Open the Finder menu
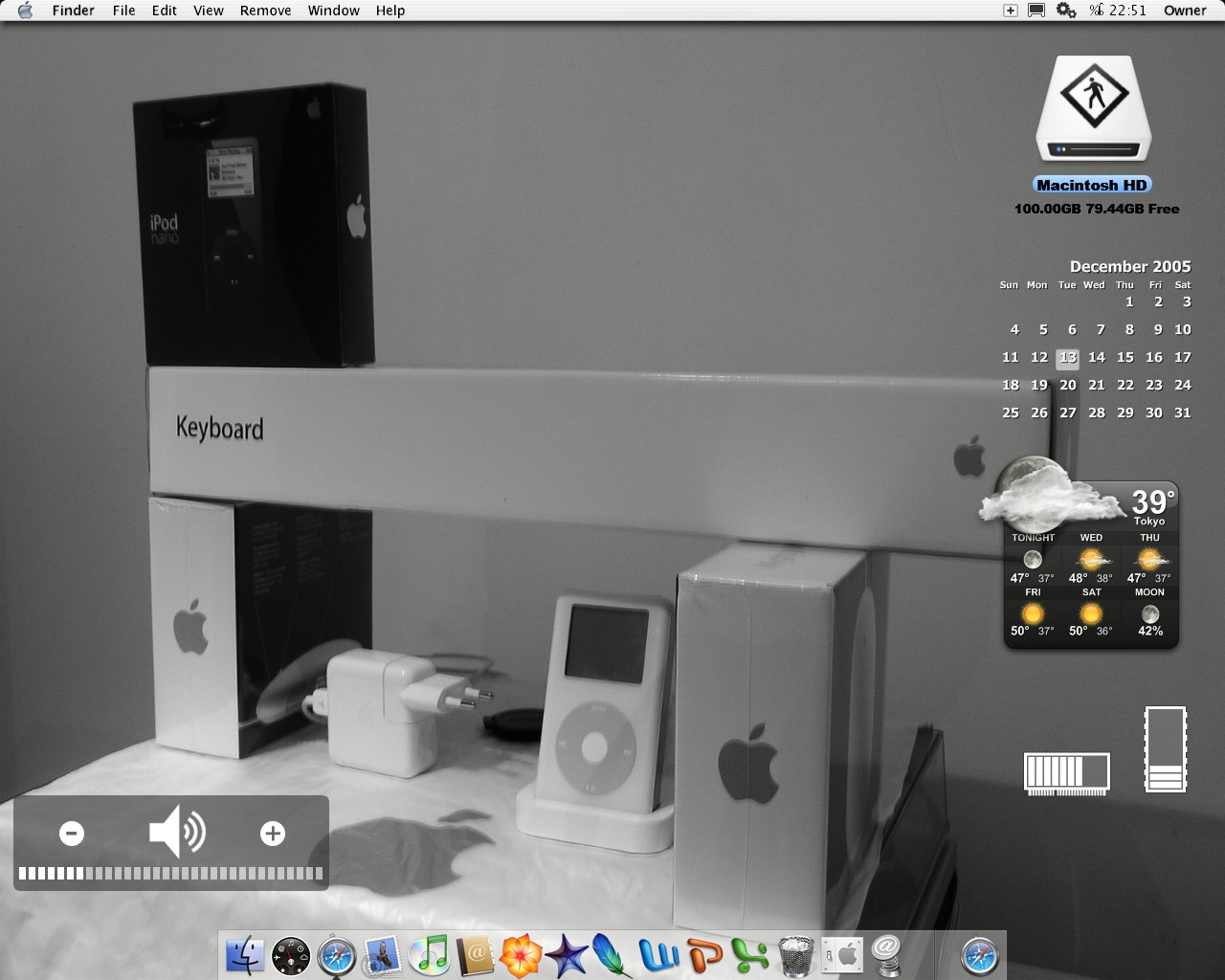 coord(74,11)
